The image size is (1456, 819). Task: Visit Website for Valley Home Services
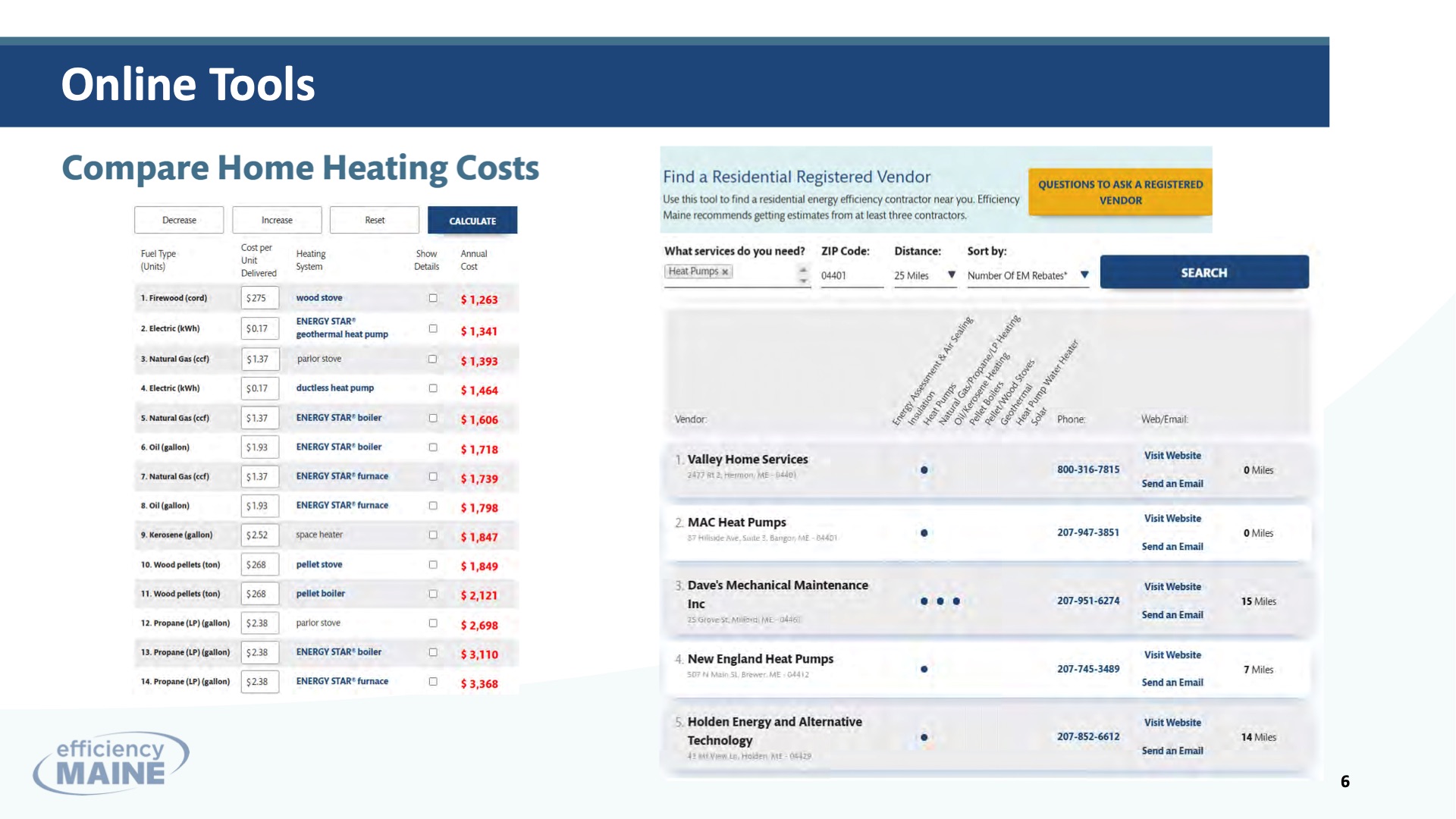(x=1172, y=456)
